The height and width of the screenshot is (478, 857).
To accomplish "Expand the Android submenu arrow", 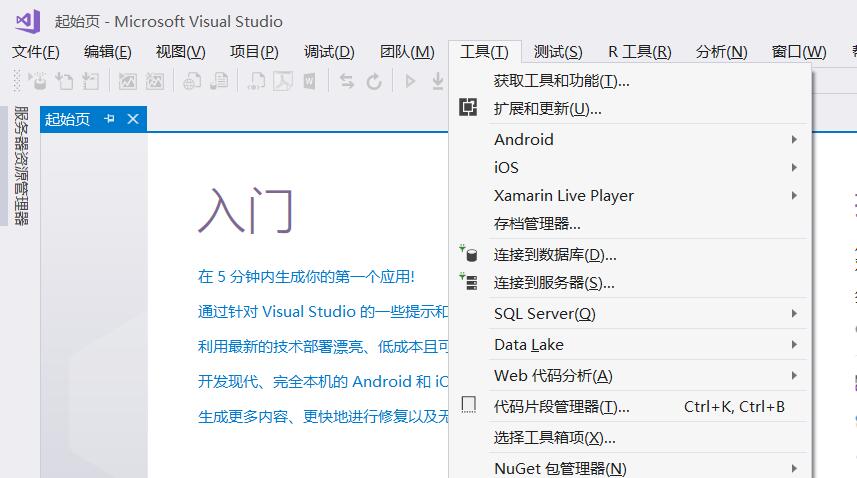I will coord(794,139).
